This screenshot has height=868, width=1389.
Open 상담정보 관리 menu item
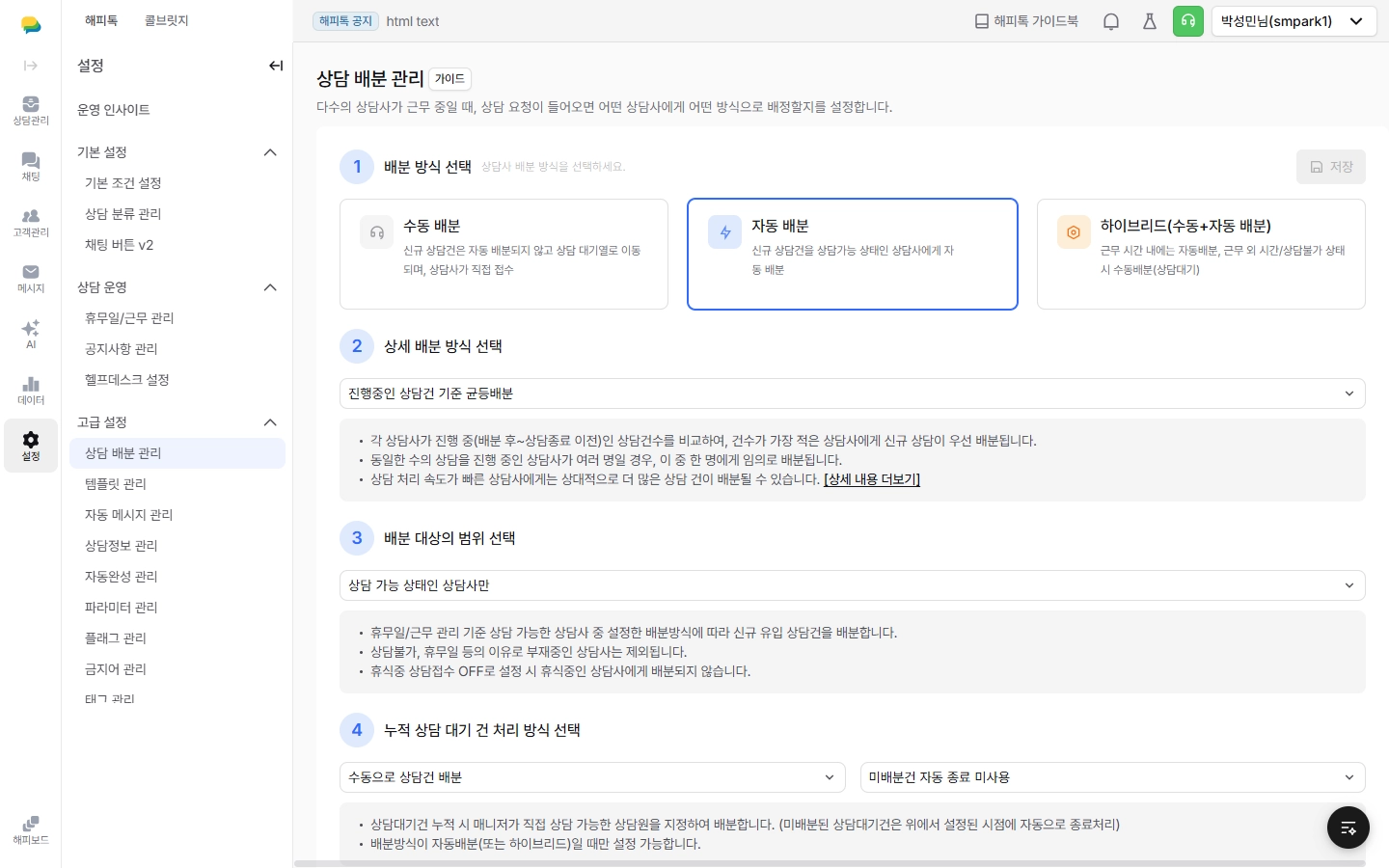[177, 546]
